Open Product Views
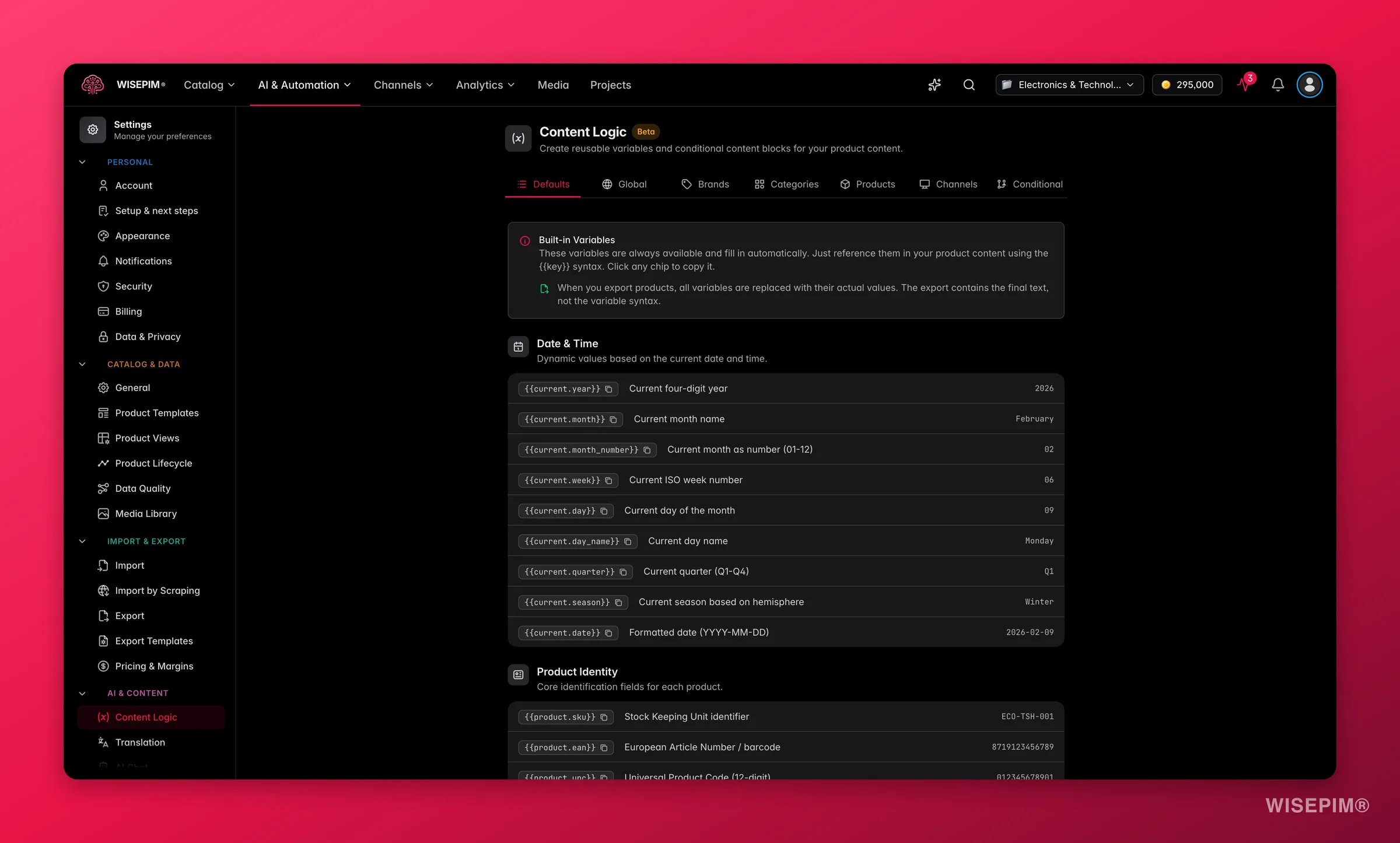 (x=150, y=438)
